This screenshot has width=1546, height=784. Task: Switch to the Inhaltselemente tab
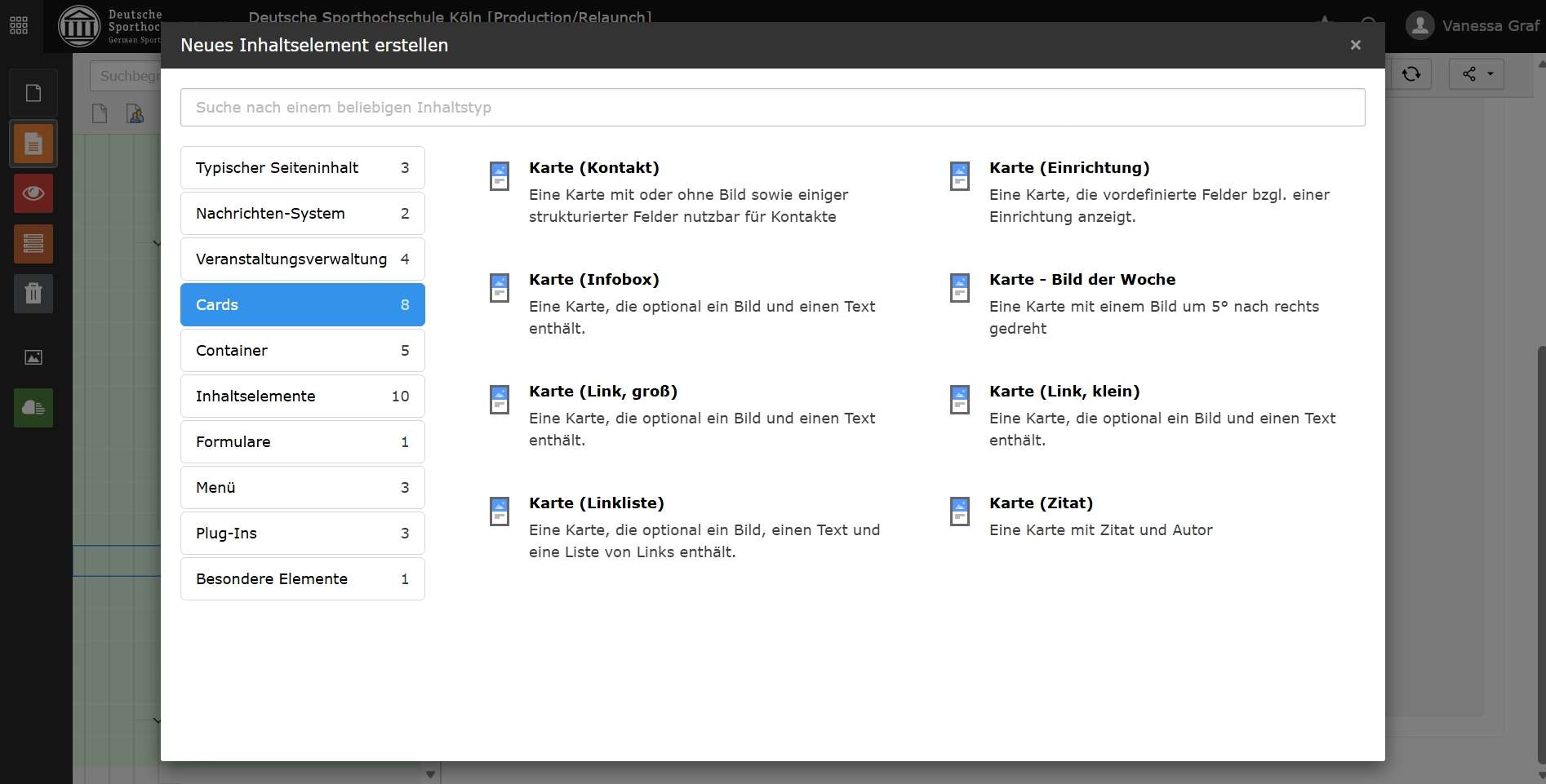302,396
